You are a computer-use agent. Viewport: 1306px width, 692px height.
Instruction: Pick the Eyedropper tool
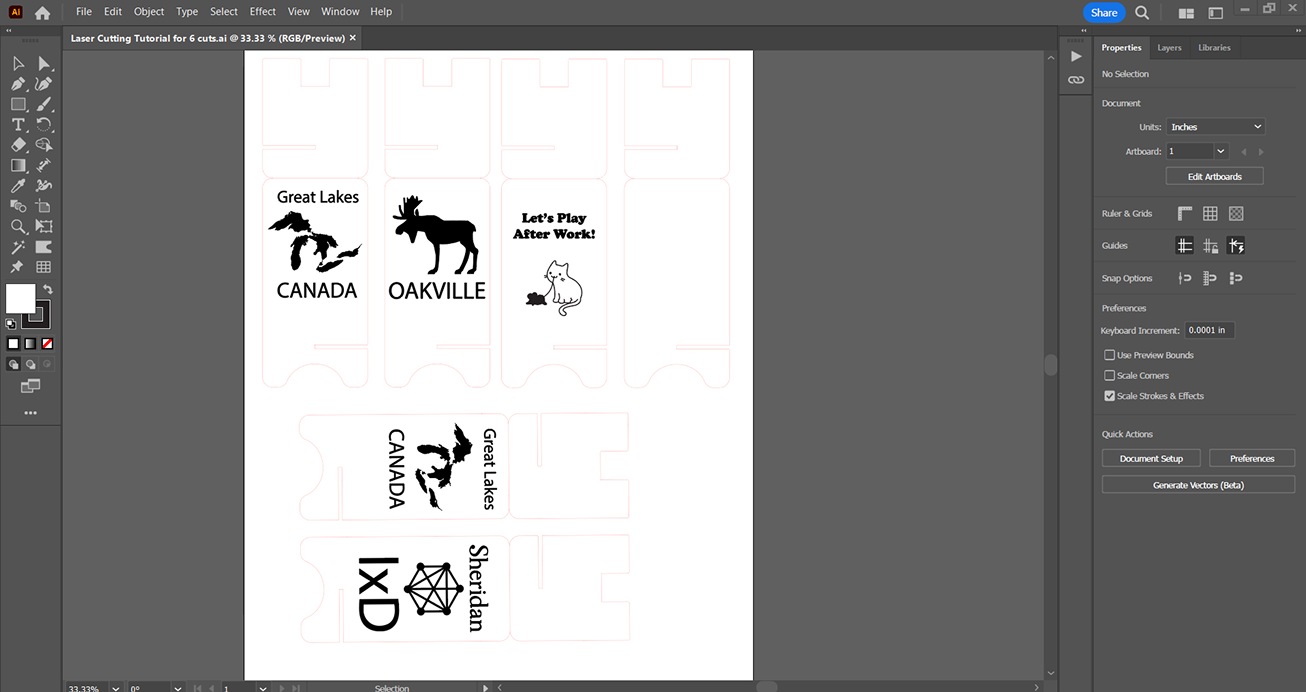pyautogui.click(x=18, y=186)
